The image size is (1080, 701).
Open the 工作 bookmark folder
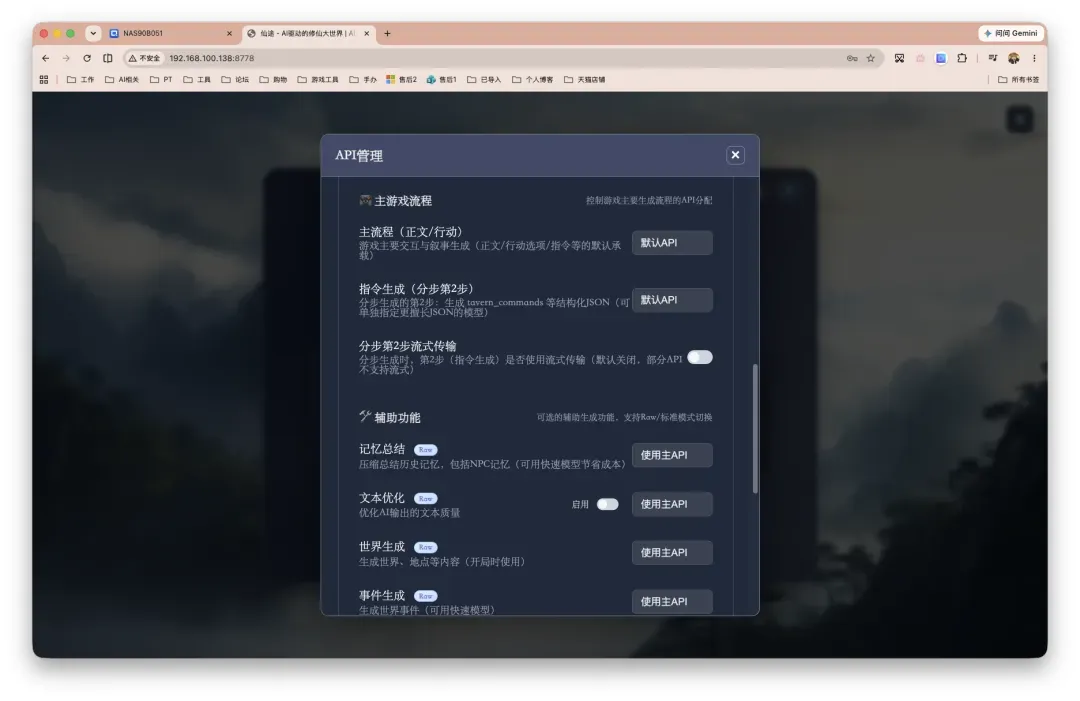[81, 80]
